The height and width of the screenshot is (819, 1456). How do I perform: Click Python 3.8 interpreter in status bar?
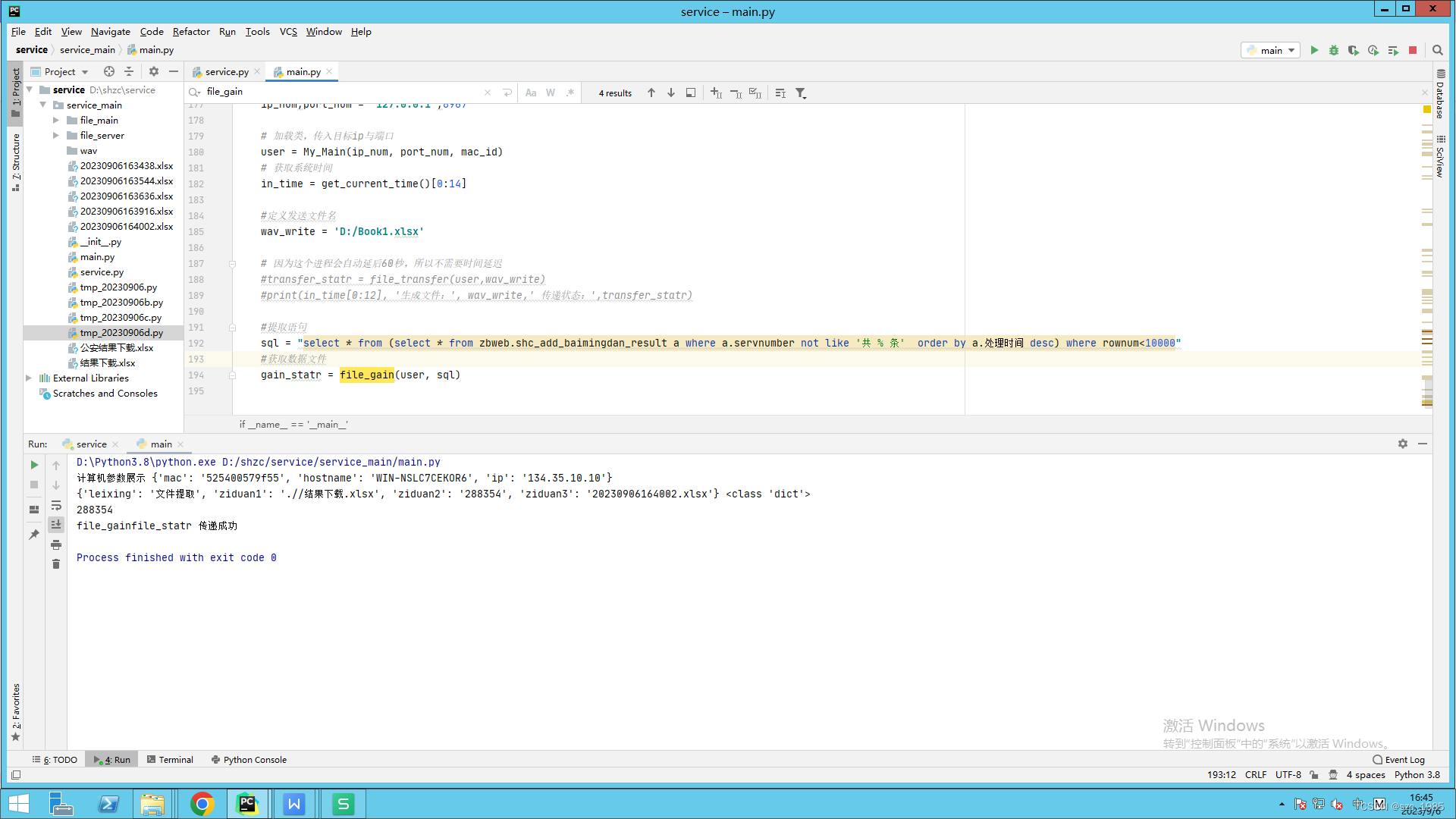pyautogui.click(x=1417, y=774)
